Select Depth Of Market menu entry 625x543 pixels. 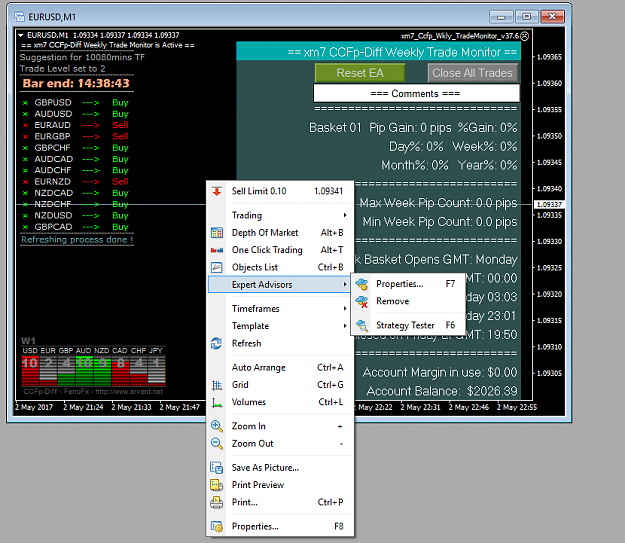(280, 232)
